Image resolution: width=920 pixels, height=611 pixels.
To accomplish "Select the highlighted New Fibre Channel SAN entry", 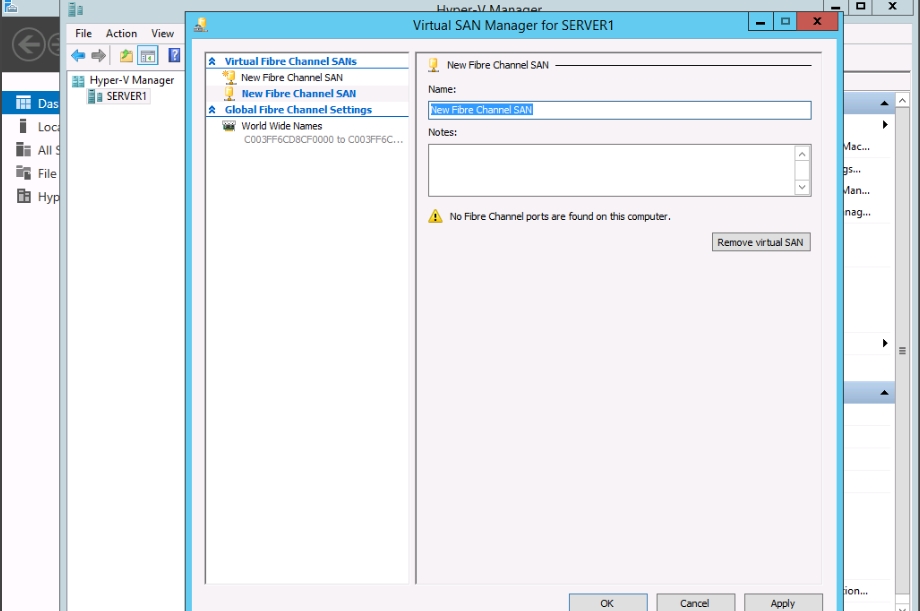I will (x=299, y=93).
